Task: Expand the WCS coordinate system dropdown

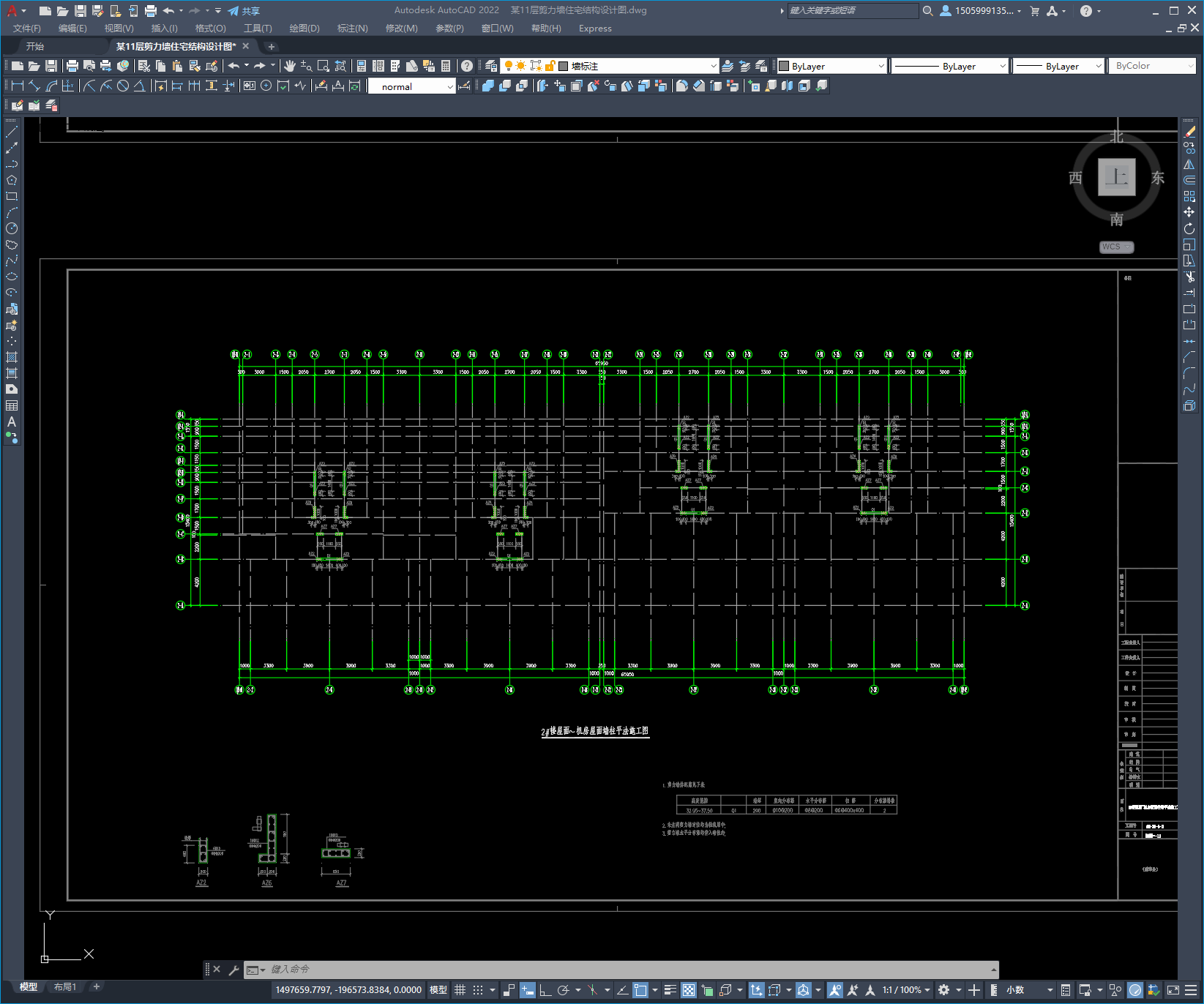Action: coord(1117,247)
